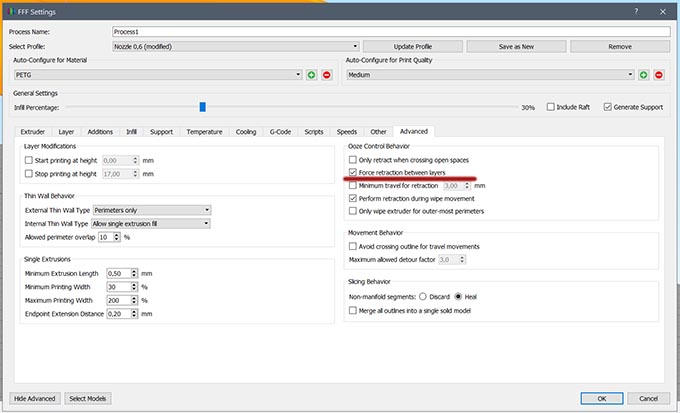Click the Maximum Printing Width stepper arrows

(134, 300)
